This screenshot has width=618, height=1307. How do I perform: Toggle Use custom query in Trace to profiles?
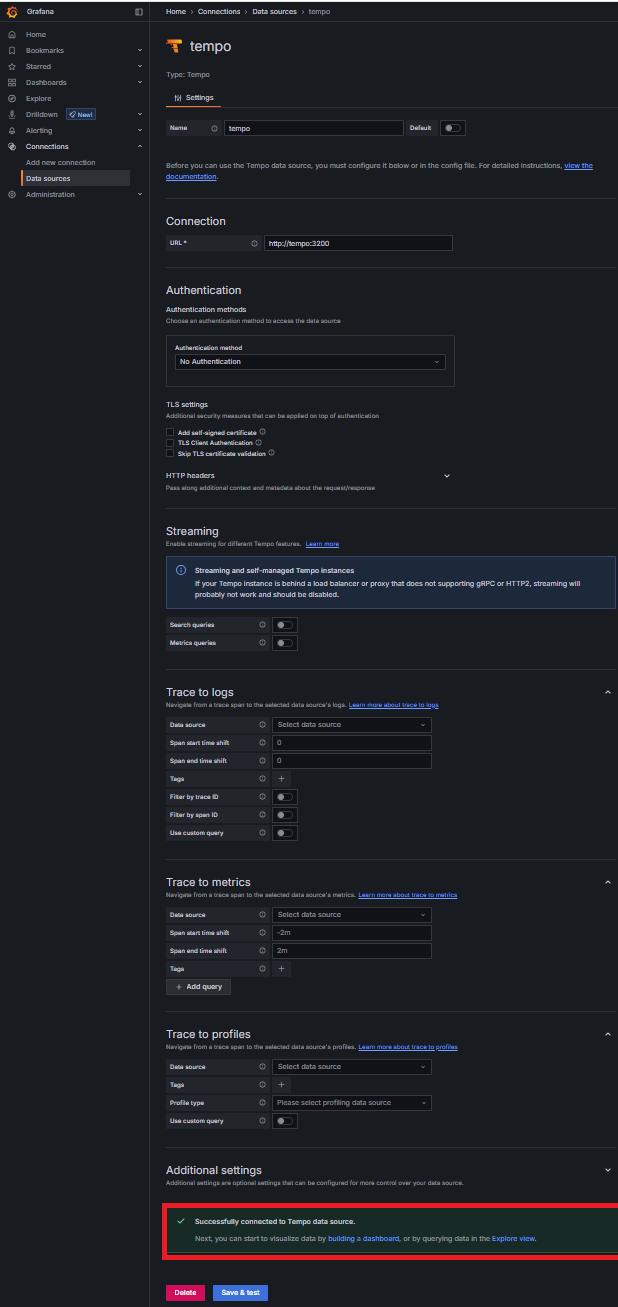pyautogui.click(x=285, y=1121)
